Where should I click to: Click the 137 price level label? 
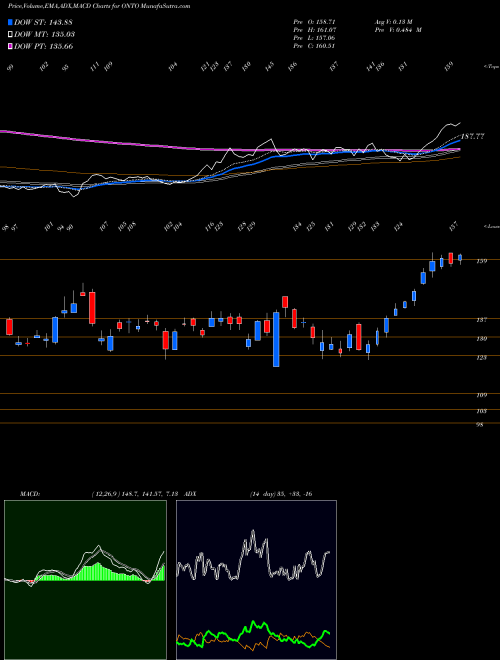(482, 320)
